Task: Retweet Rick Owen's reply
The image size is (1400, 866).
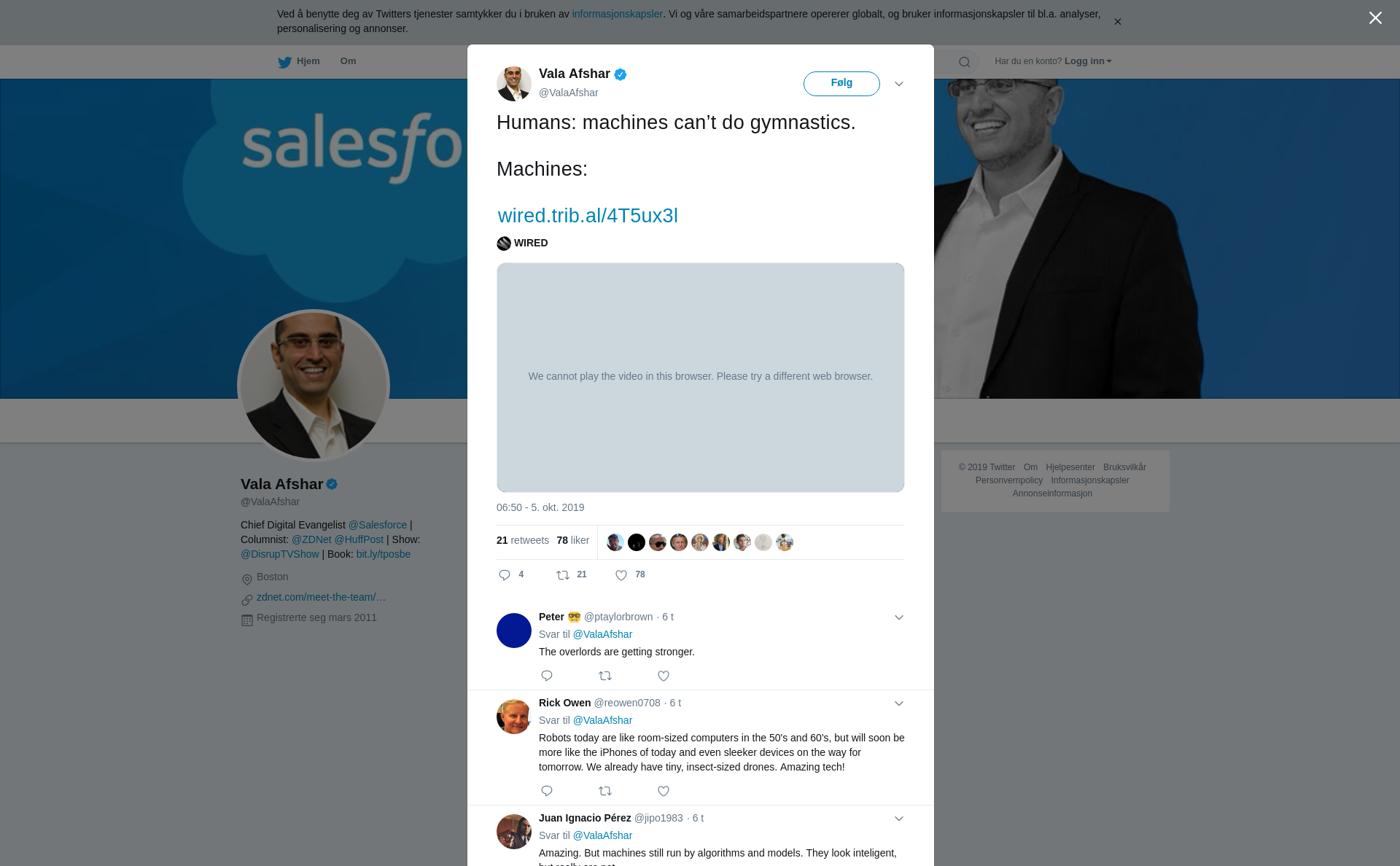Action: [605, 791]
